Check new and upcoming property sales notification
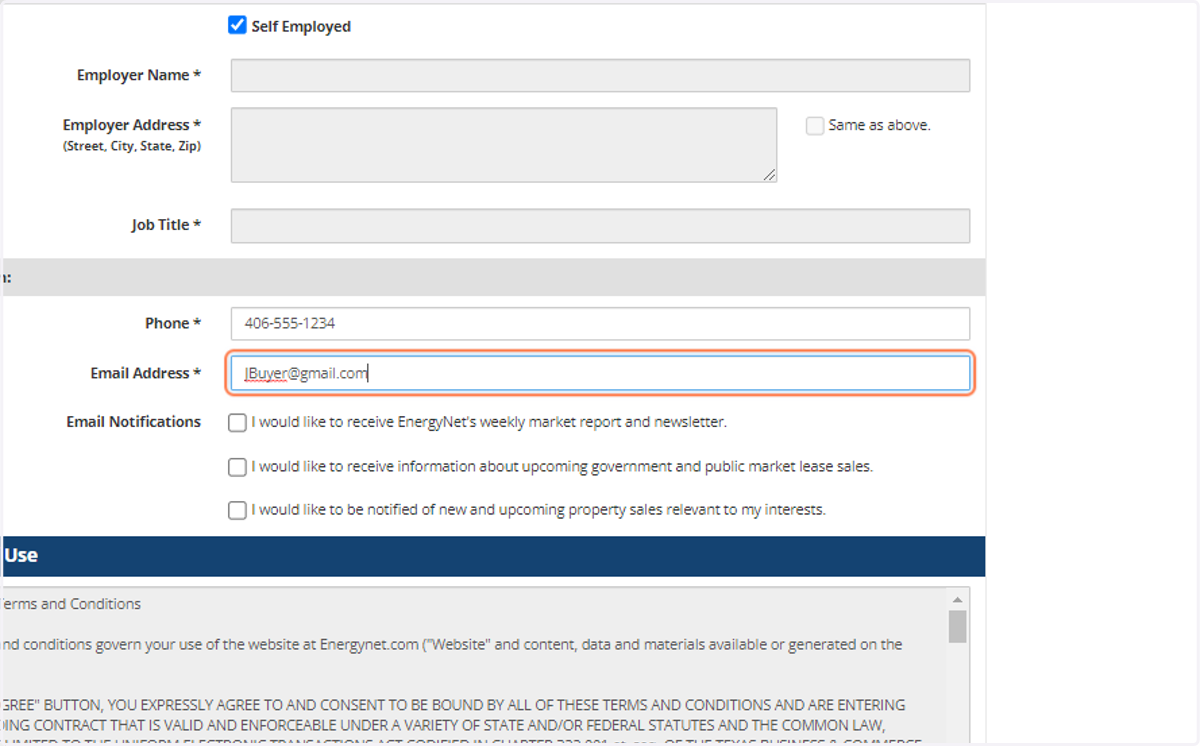 pos(237,511)
